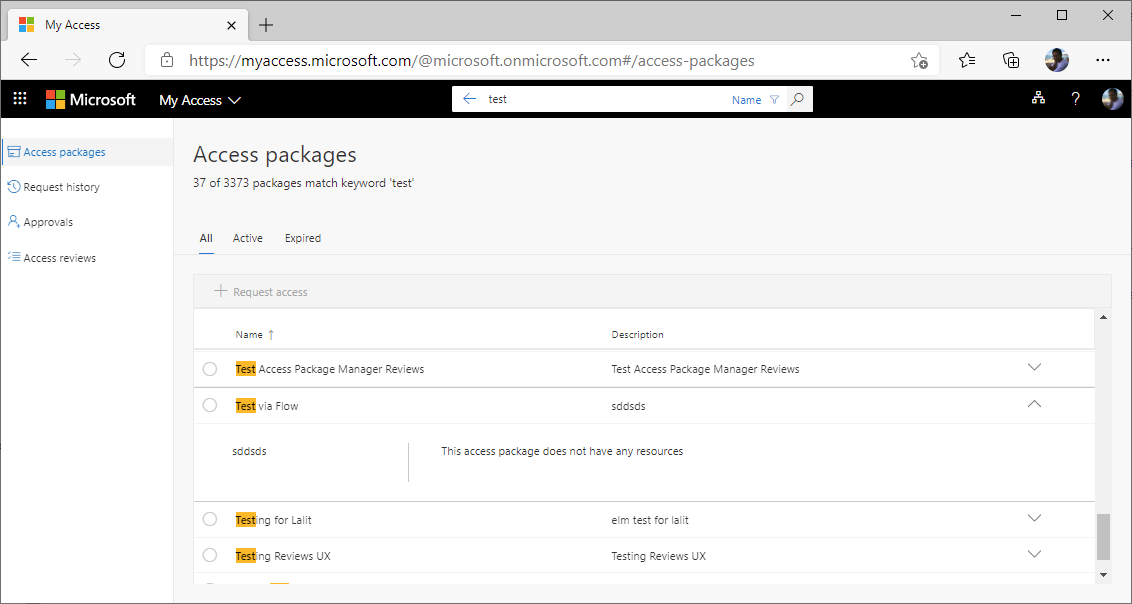Click the search magnifier icon
Image resolution: width=1132 pixels, height=604 pixels.
[x=797, y=98]
